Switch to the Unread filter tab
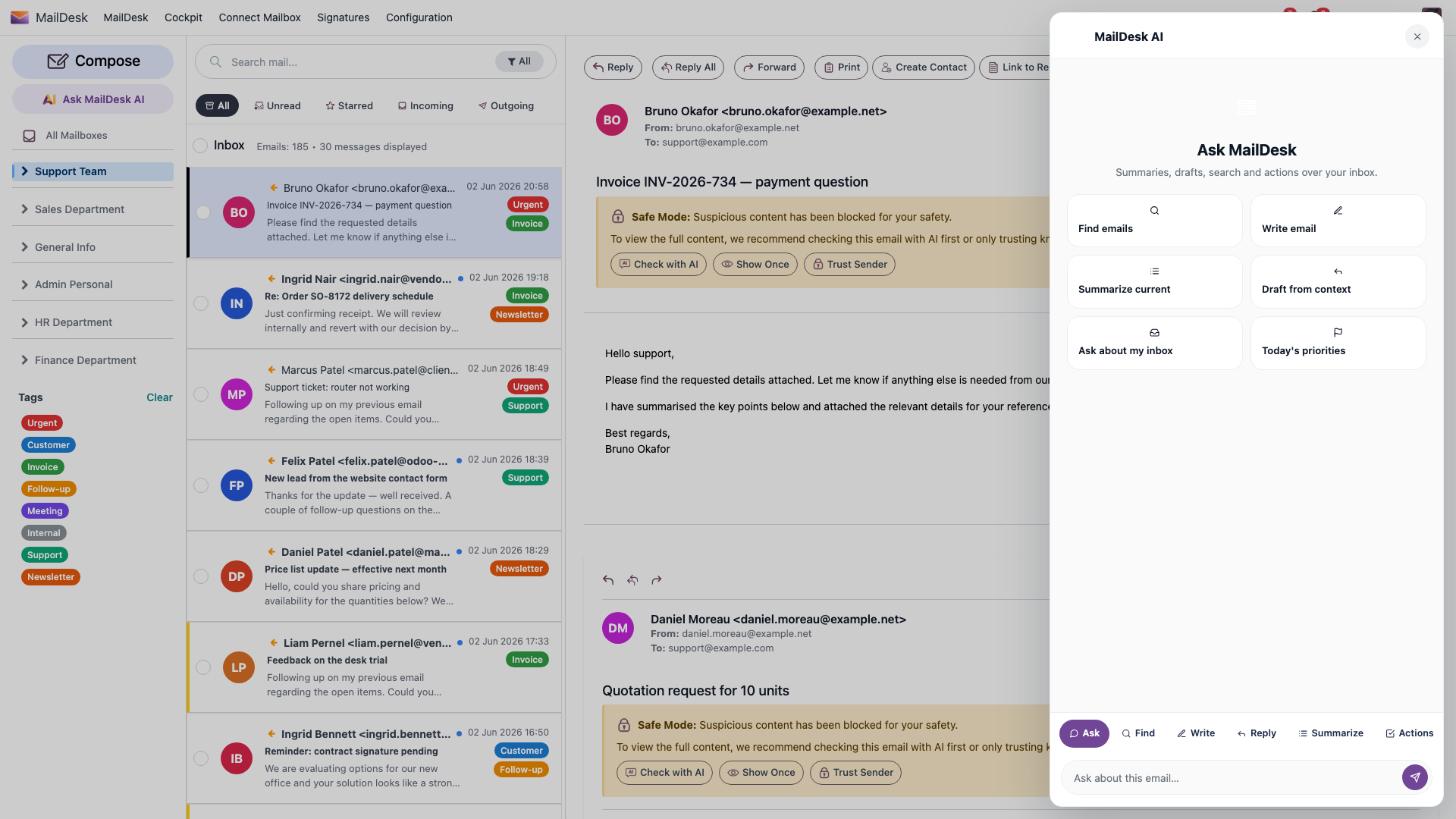This screenshot has width=1456, height=819. [x=278, y=105]
